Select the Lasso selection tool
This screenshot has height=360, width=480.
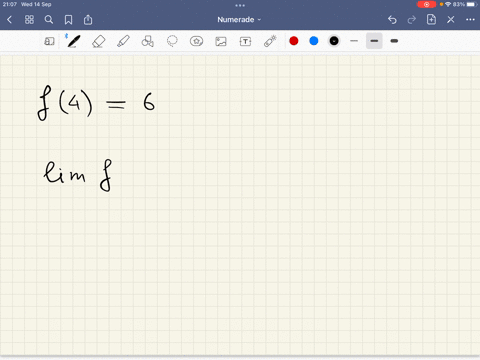[x=172, y=41]
